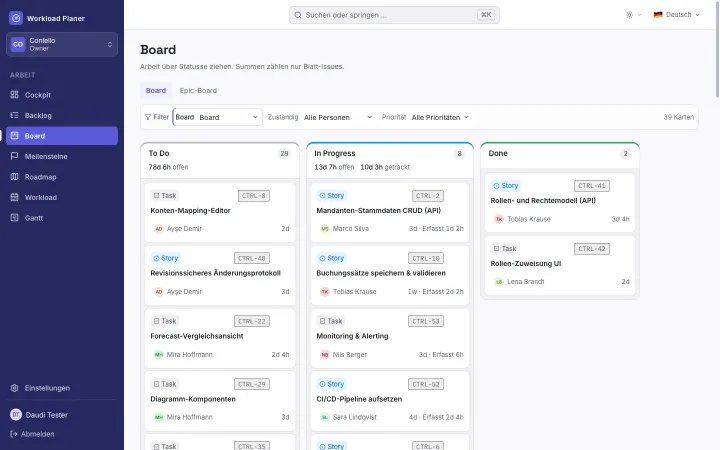Image resolution: width=720 pixels, height=450 pixels.
Task: Click the Story badge on CTRL-2 card
Action: point(332,196)
